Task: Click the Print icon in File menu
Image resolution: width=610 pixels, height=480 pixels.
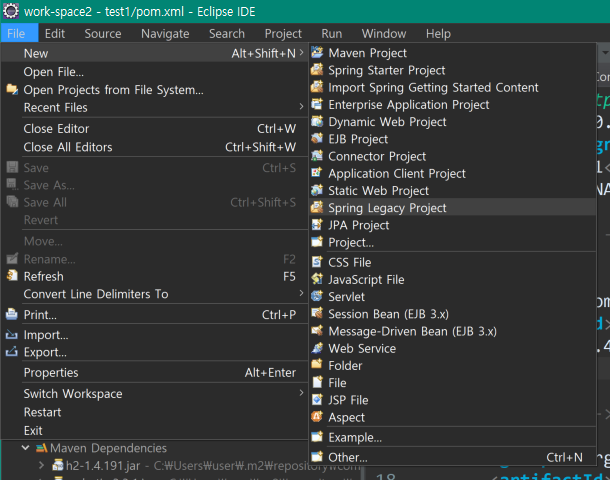Action: pyautogui.click(x=12, y=314)
